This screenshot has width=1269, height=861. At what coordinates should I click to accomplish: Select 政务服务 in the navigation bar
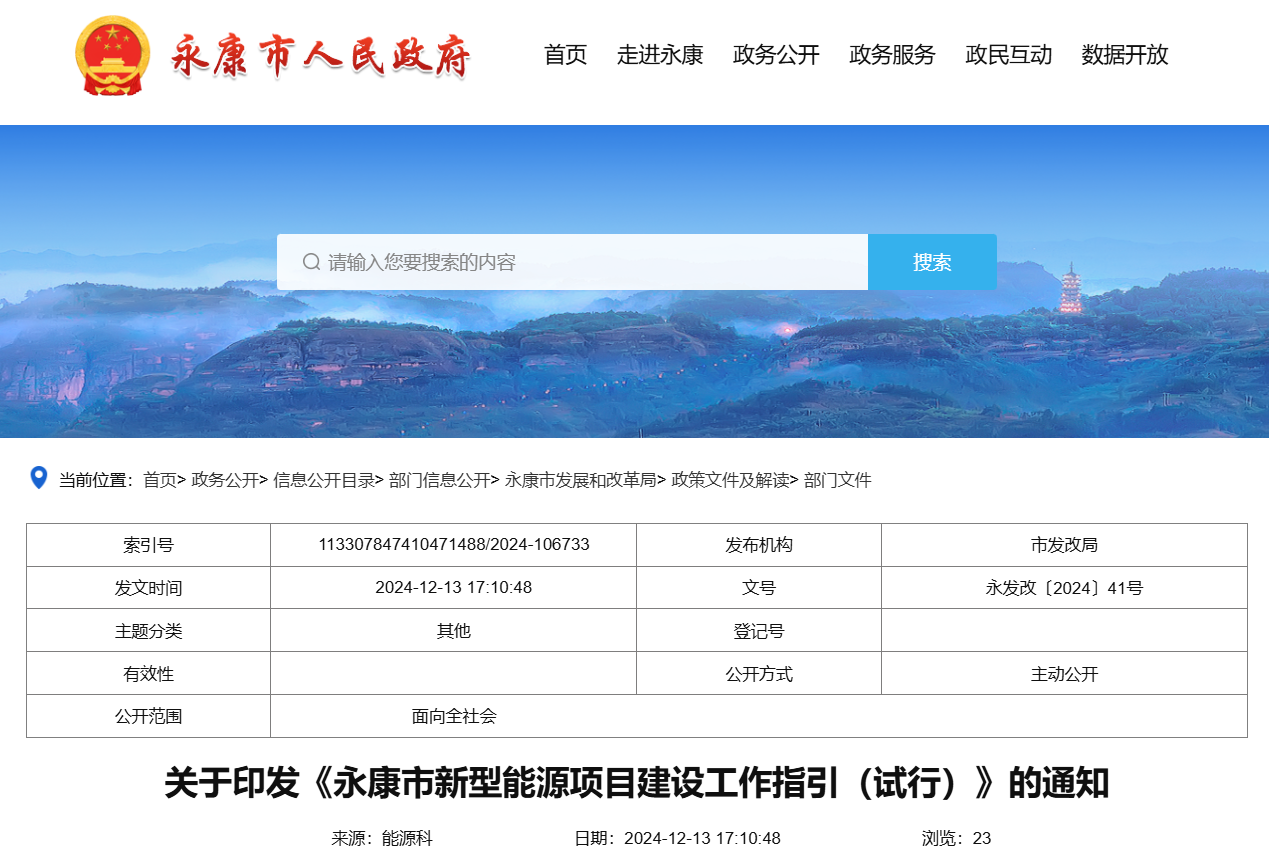click(892, 55)
